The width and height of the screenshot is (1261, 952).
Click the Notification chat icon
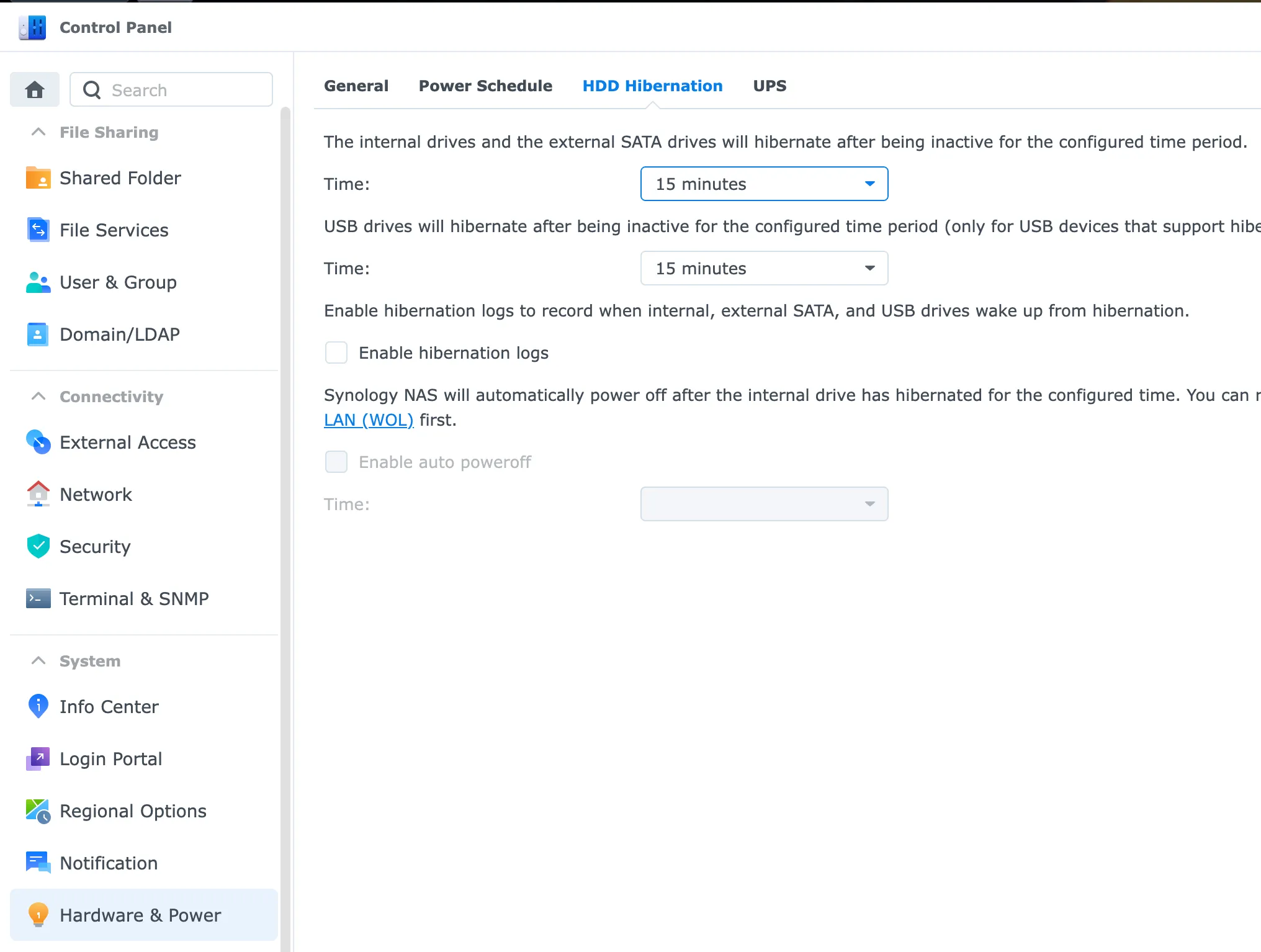(38, 863)
